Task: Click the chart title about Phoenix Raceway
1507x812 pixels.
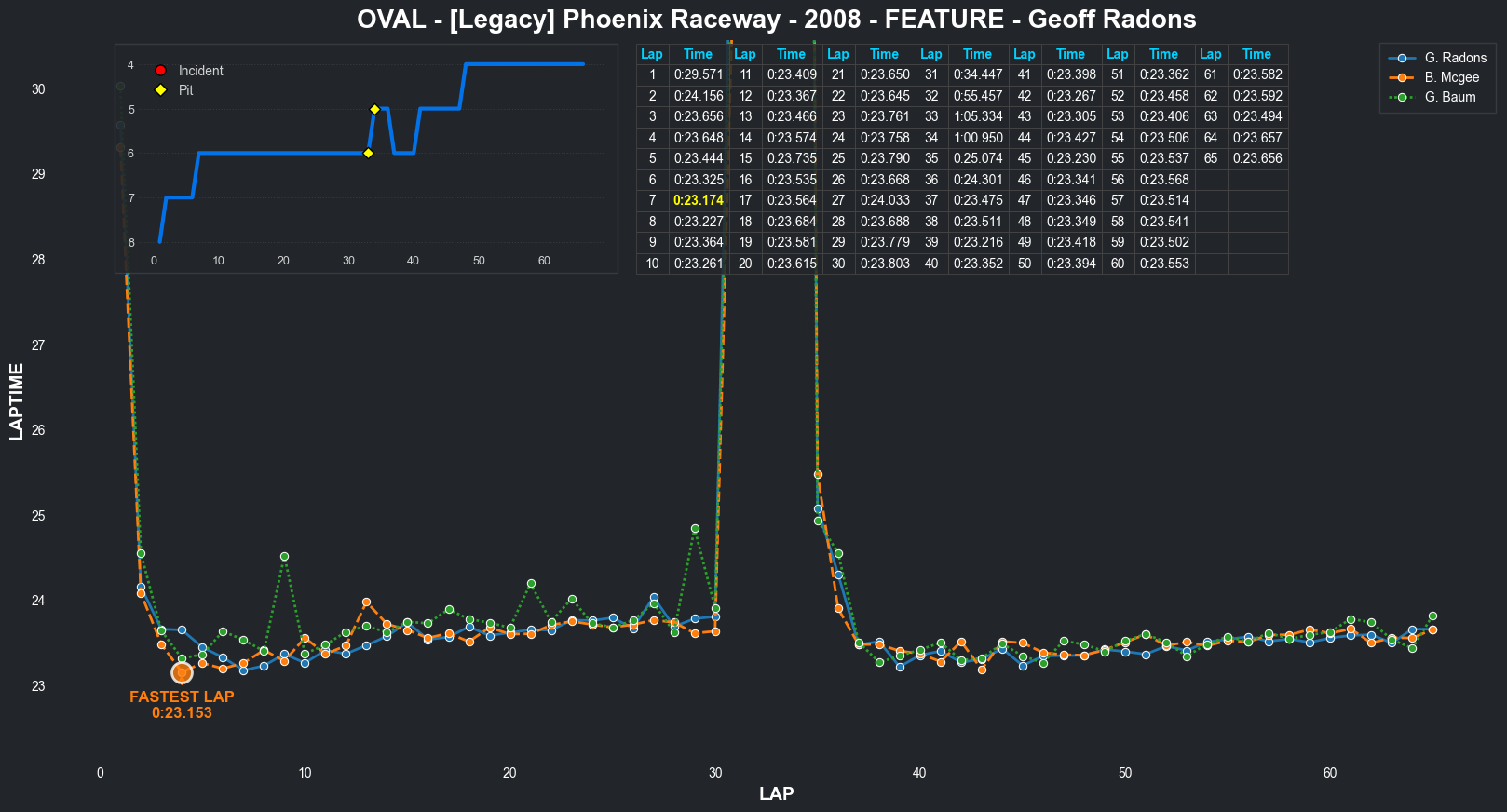Action: point(776,20)
